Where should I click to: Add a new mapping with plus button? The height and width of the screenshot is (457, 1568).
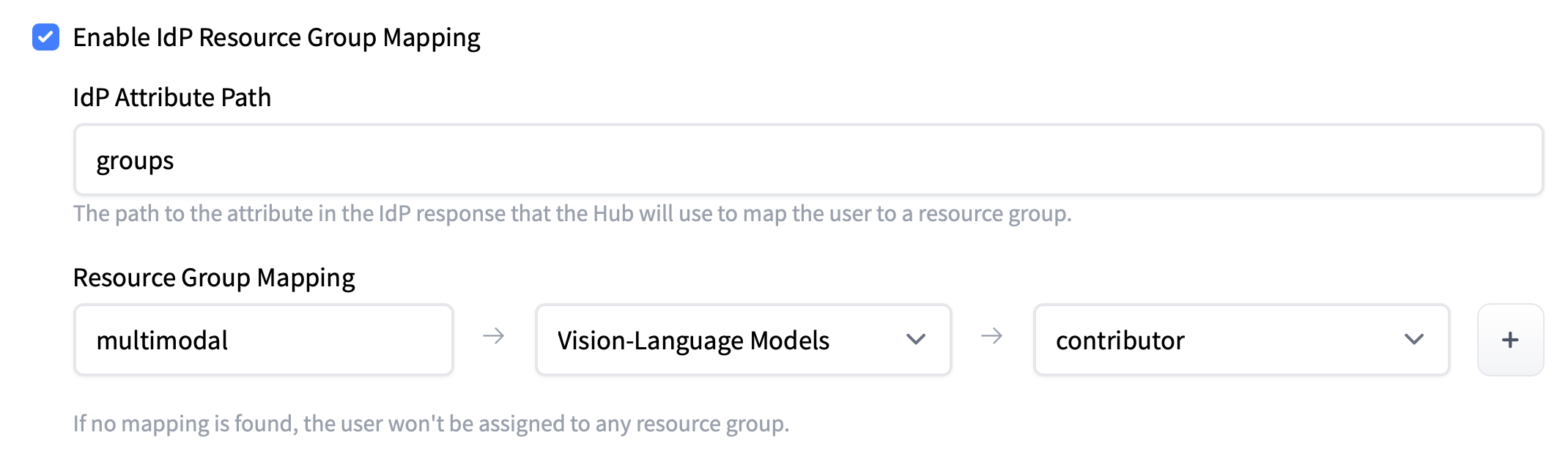coord(1510,340)
